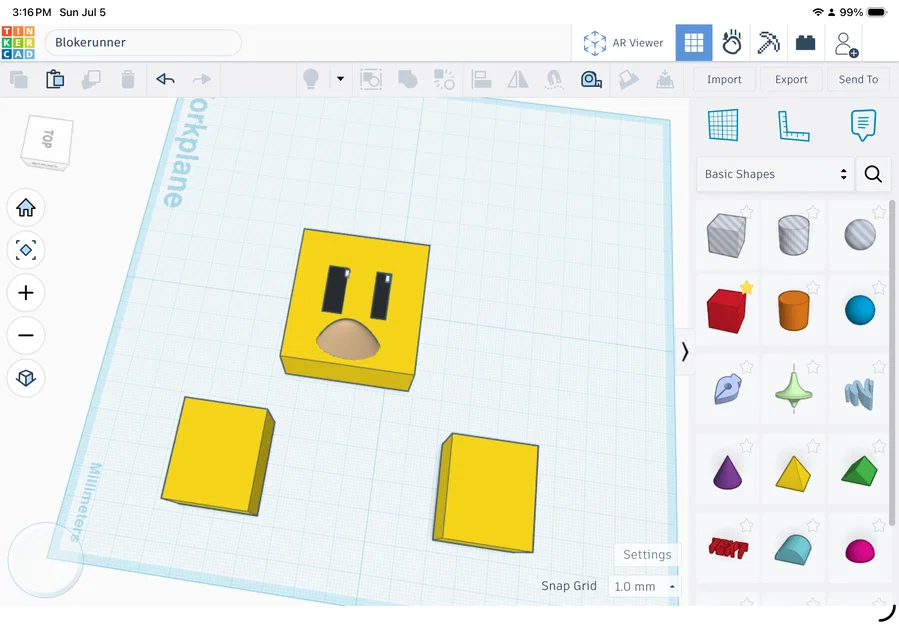Return to Home view
Screen dimensions: 899x625
[x=26, y=207]
